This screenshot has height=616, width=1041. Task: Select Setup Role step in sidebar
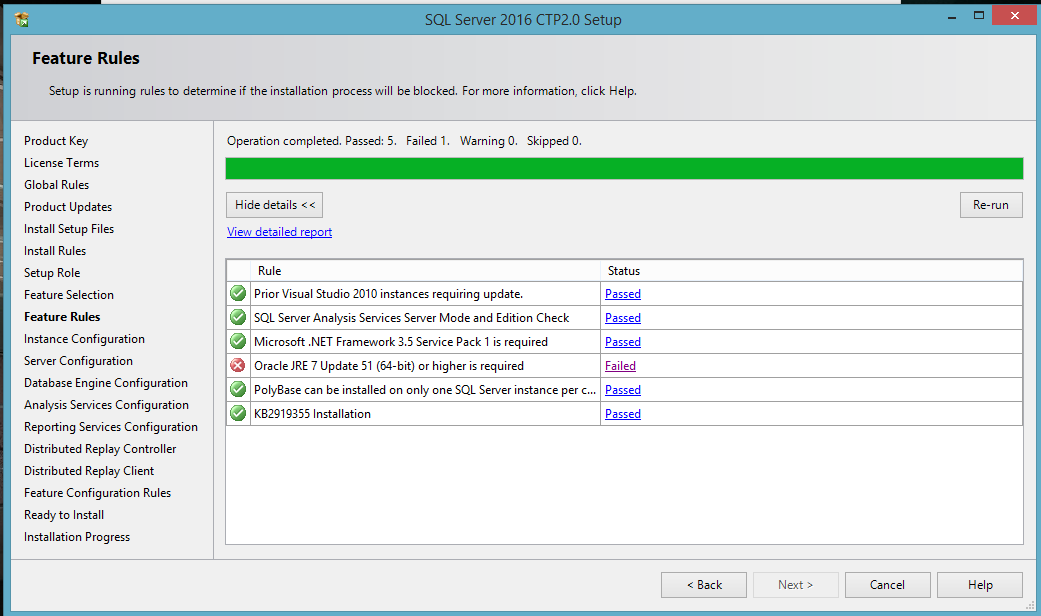(x=52, y=272)
